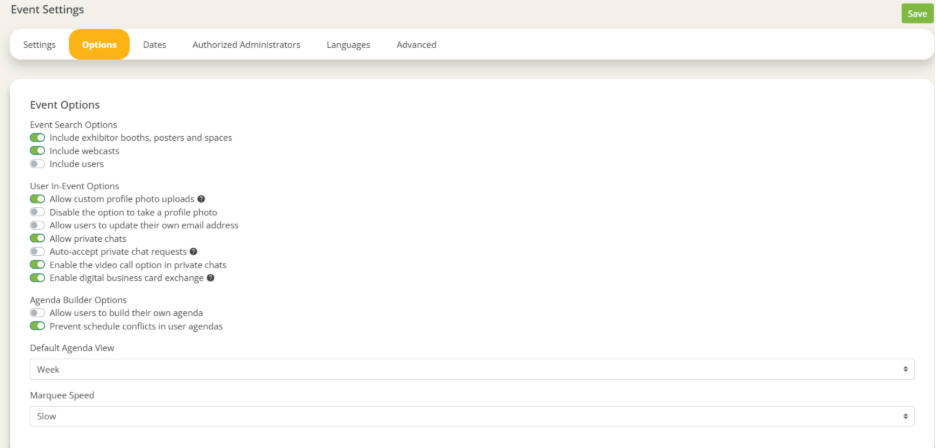Switch to the Settings tab
936x448 pixels.
pyautogui.click(x=39, y=45)
